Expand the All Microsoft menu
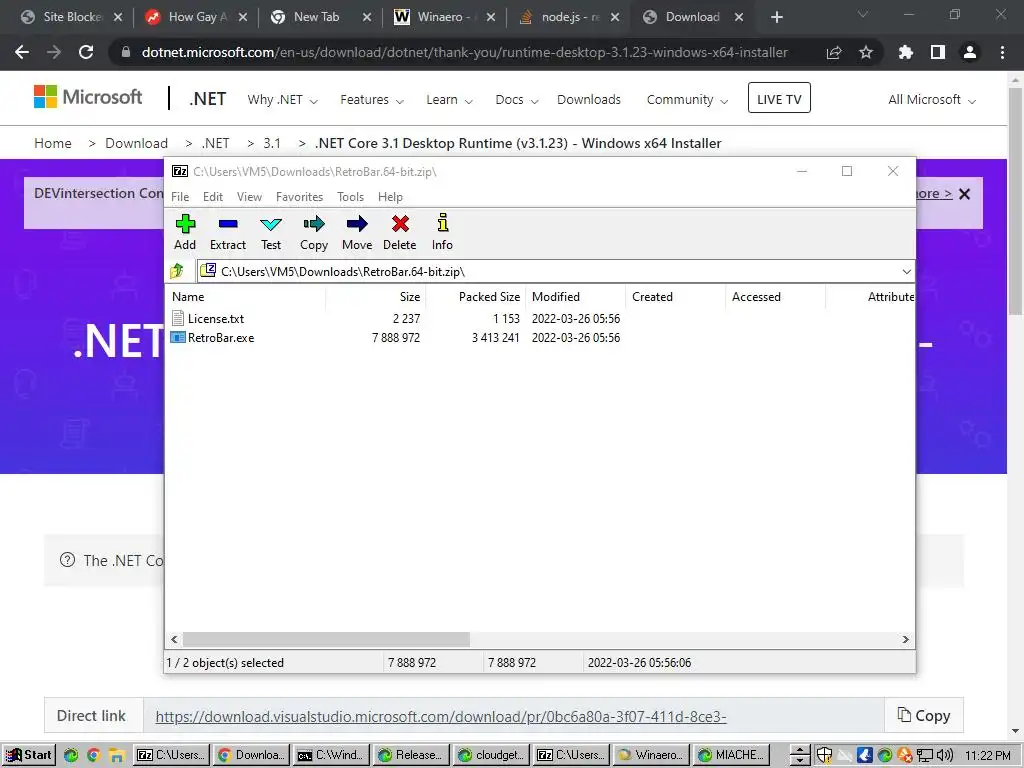 (x=931, y=100)
